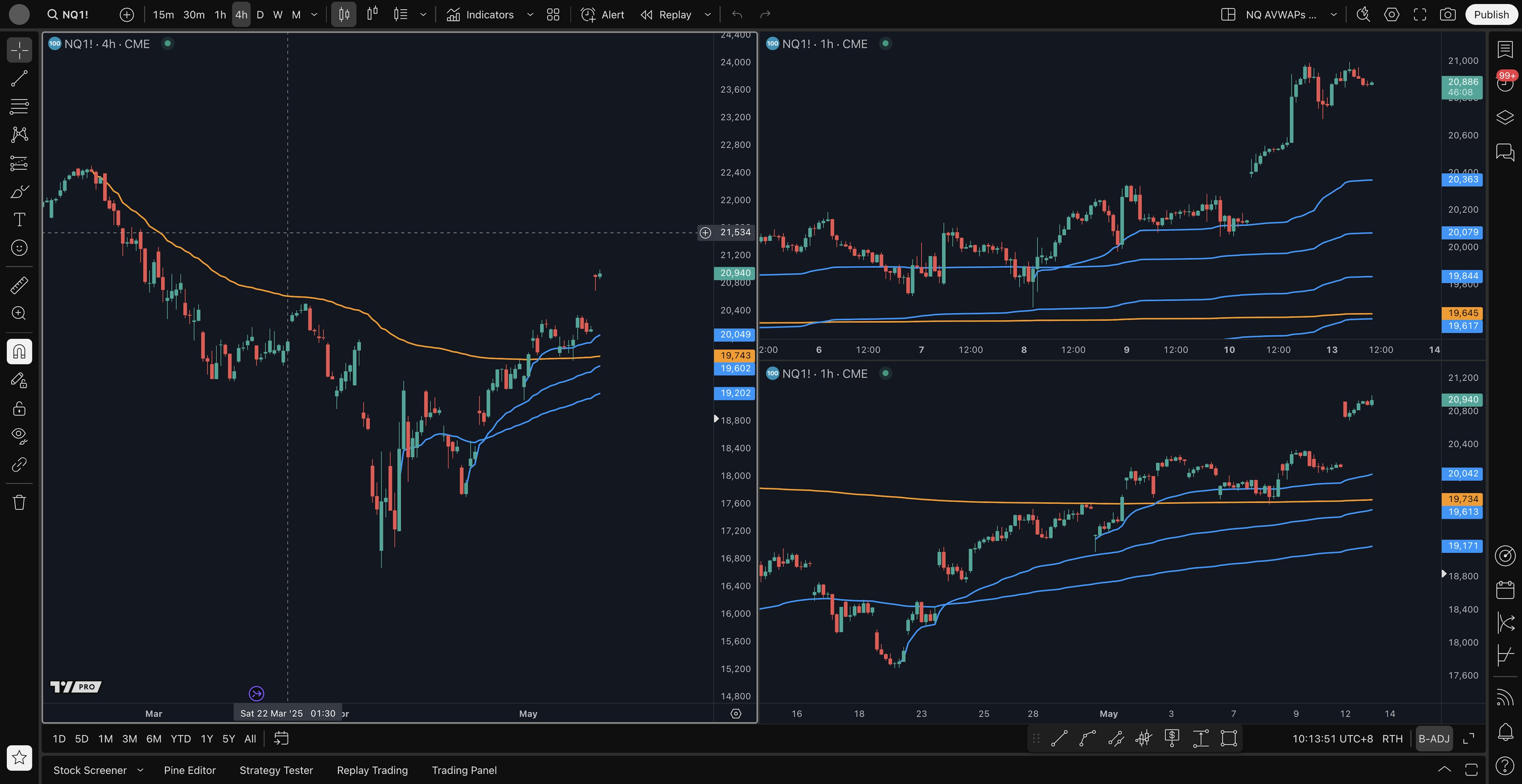Toggle lock all drawing tools

(19, 408)
